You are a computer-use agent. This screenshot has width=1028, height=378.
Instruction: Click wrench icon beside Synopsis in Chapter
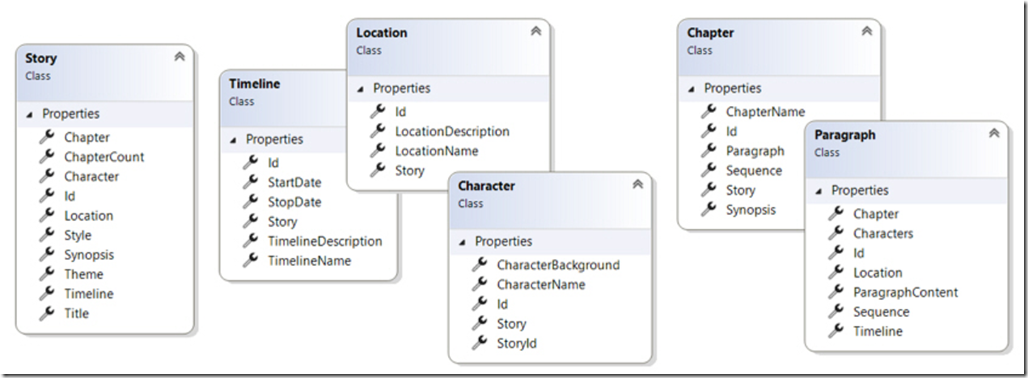click(x=709, y=209)
